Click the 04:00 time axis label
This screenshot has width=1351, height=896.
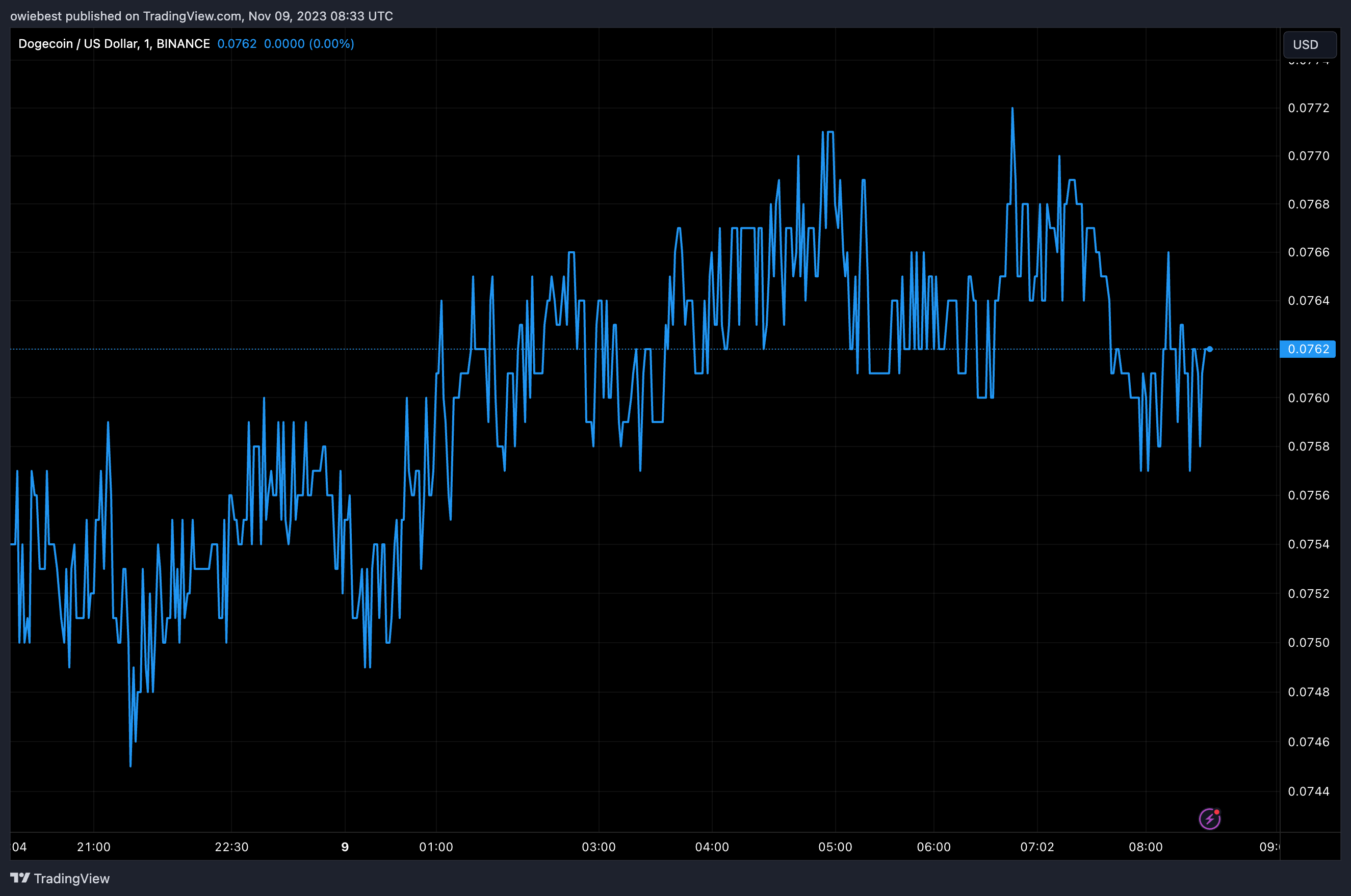click(x=712, y=847)
